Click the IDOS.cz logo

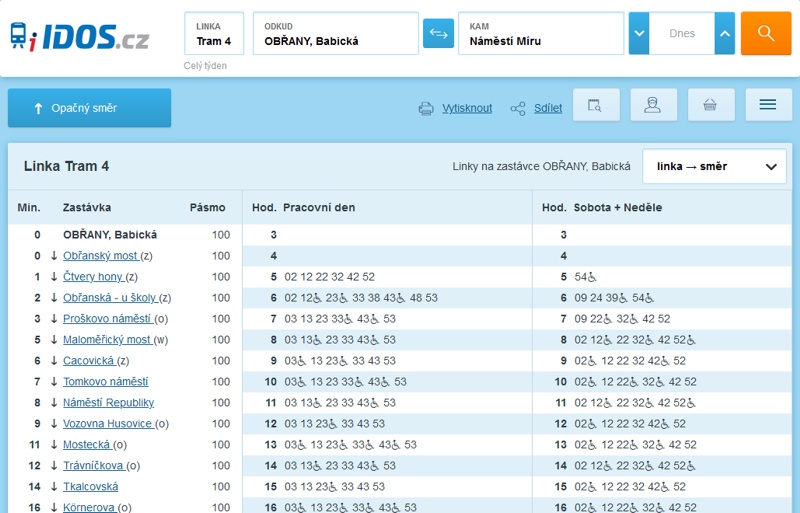click(x=79, y=36)
